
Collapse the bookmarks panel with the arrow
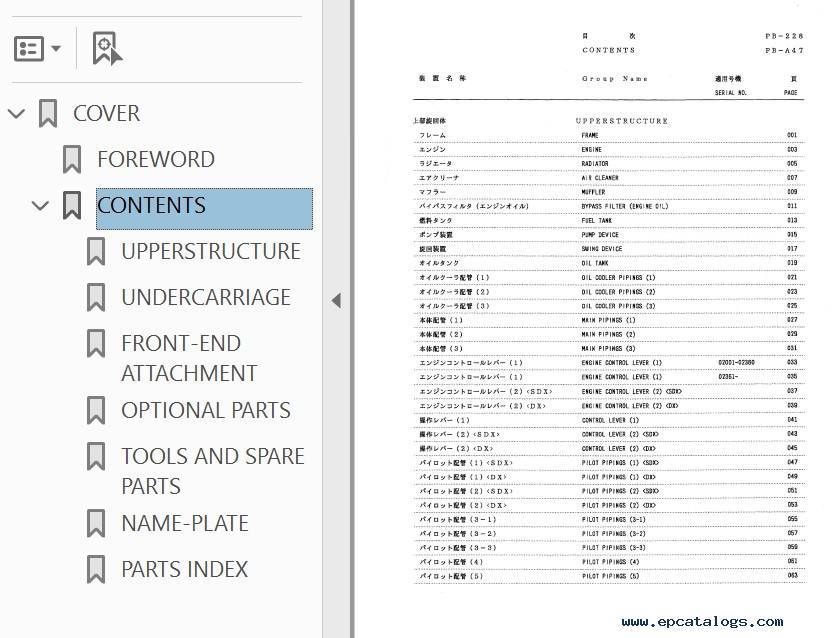(336, 300)
